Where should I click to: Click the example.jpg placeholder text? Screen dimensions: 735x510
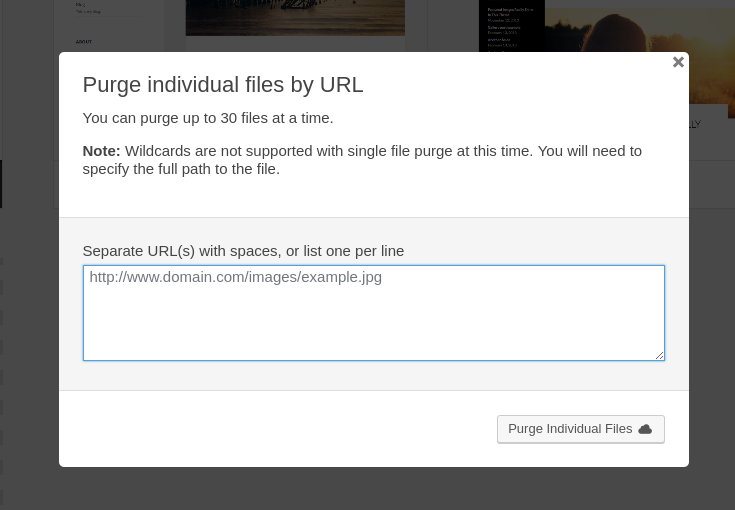tap(236, 277)
